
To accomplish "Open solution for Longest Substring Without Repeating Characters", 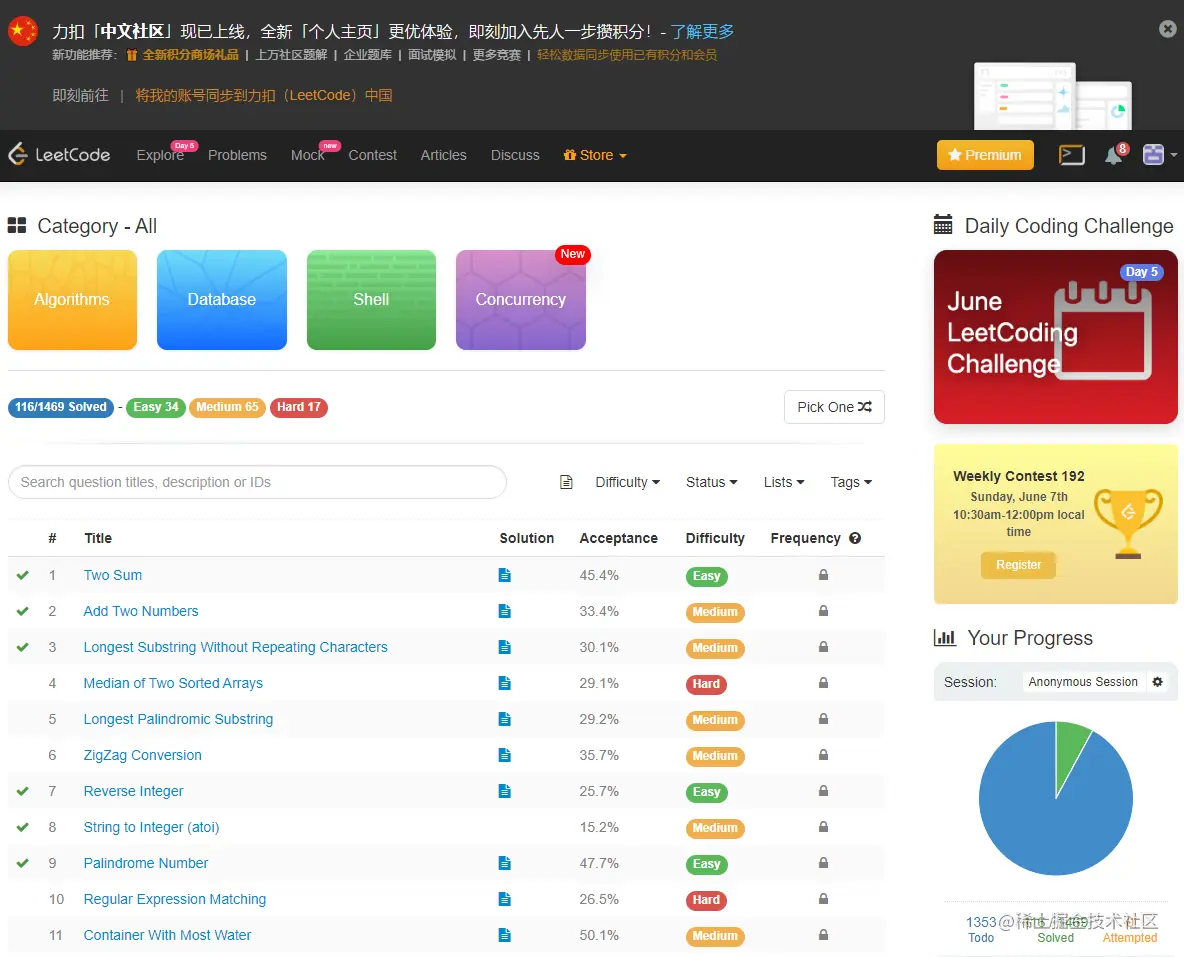I will pyautogui.click(x=504, y=647).
